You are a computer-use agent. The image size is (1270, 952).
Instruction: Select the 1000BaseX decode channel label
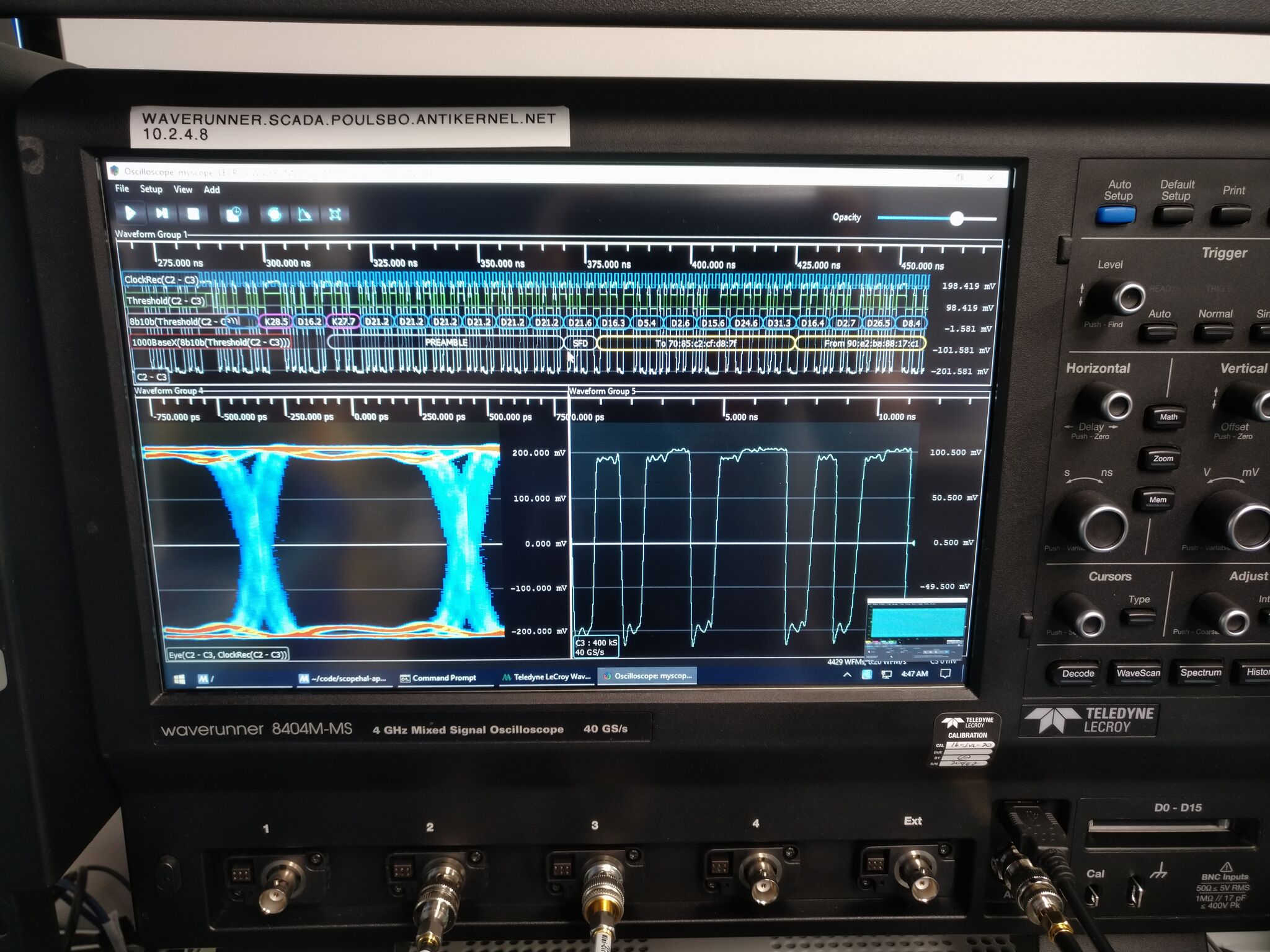click(210, 342)
